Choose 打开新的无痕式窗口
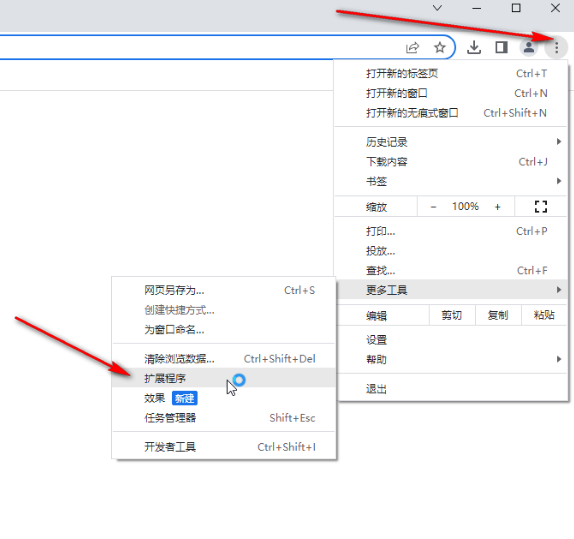This screenshot has height=539, width=574. point(451,113)
